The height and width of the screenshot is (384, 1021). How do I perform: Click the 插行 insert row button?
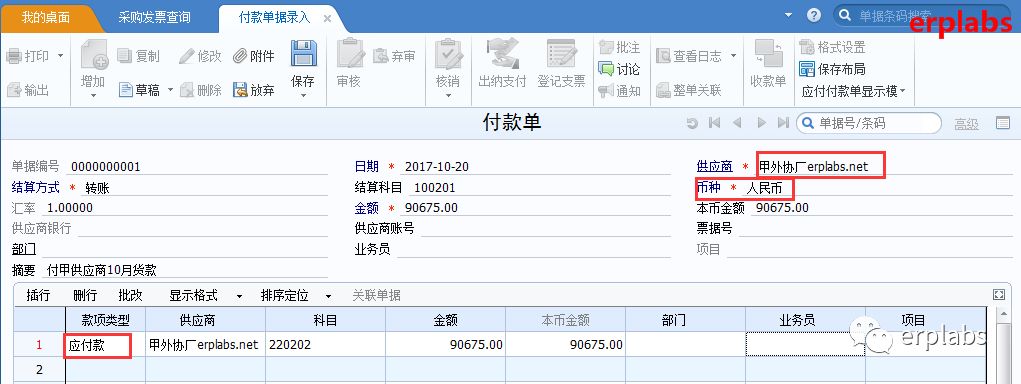coord(38,295)
